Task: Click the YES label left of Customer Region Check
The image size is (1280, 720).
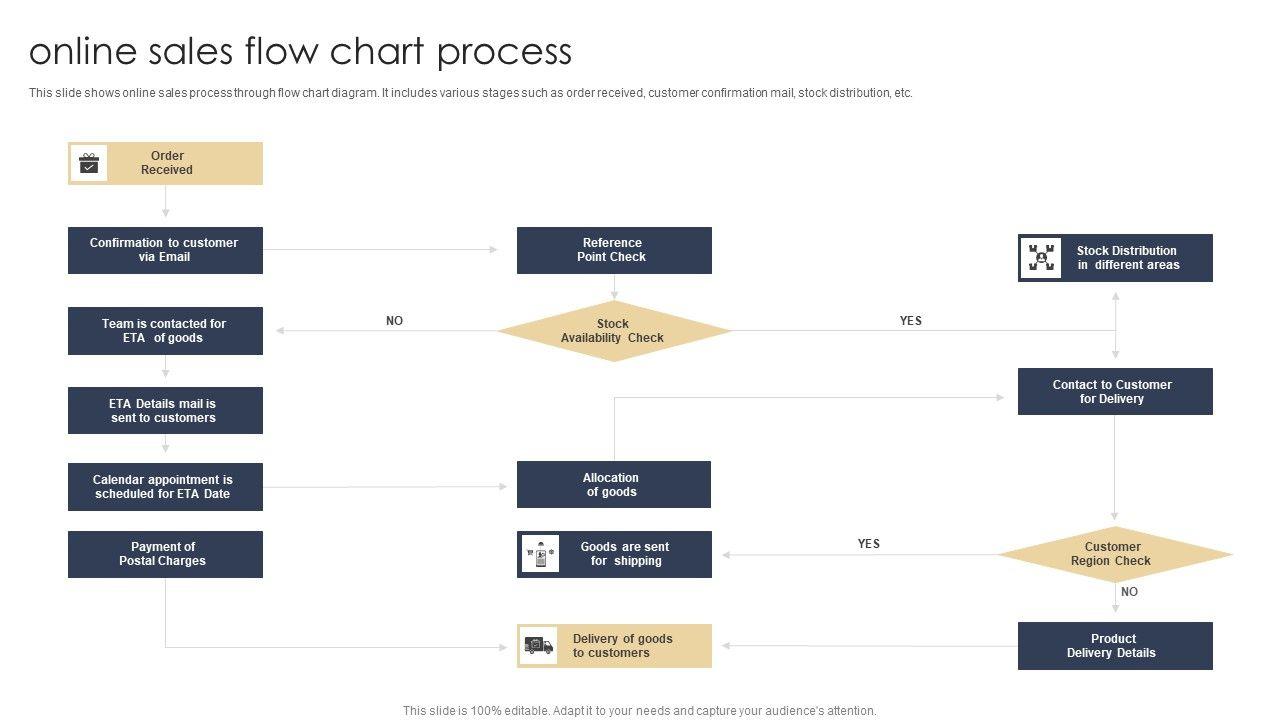Action: [869, 544]
